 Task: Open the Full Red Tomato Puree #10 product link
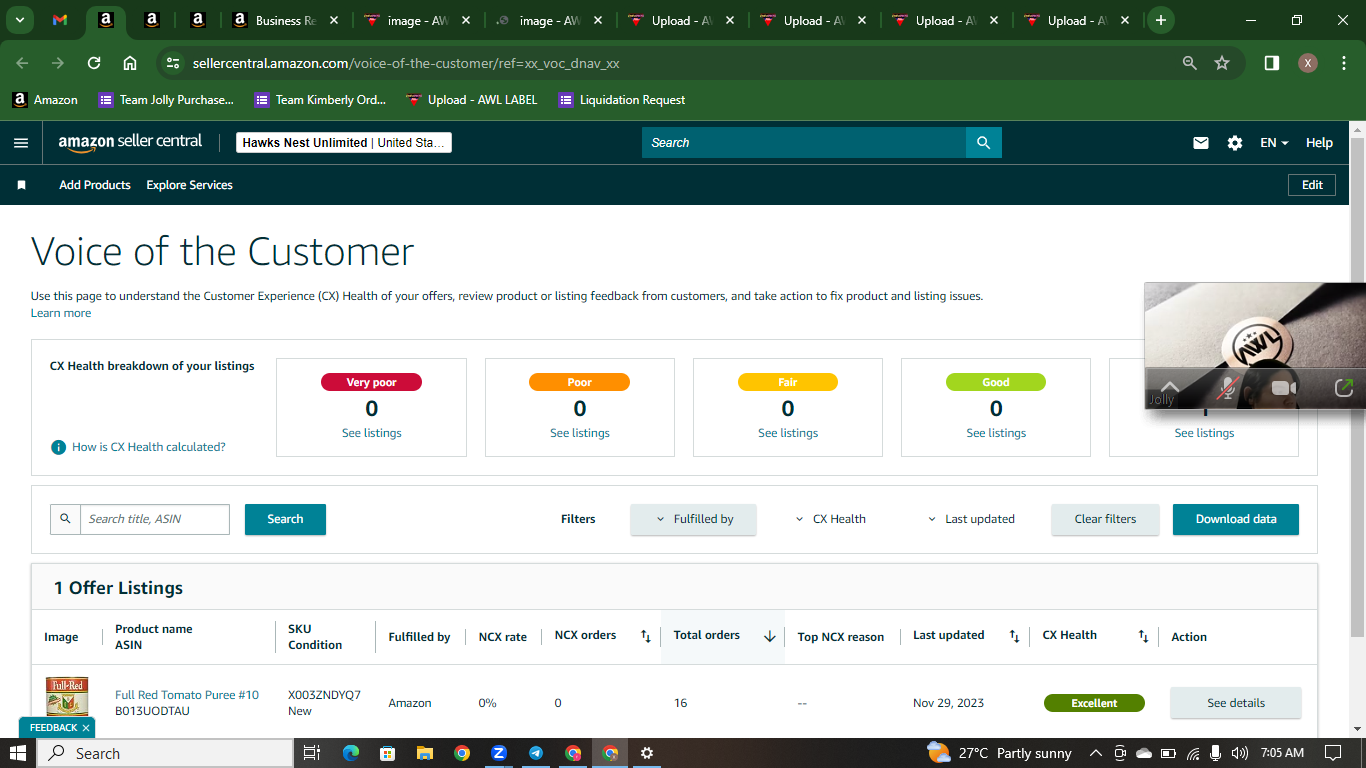(187, 695)
